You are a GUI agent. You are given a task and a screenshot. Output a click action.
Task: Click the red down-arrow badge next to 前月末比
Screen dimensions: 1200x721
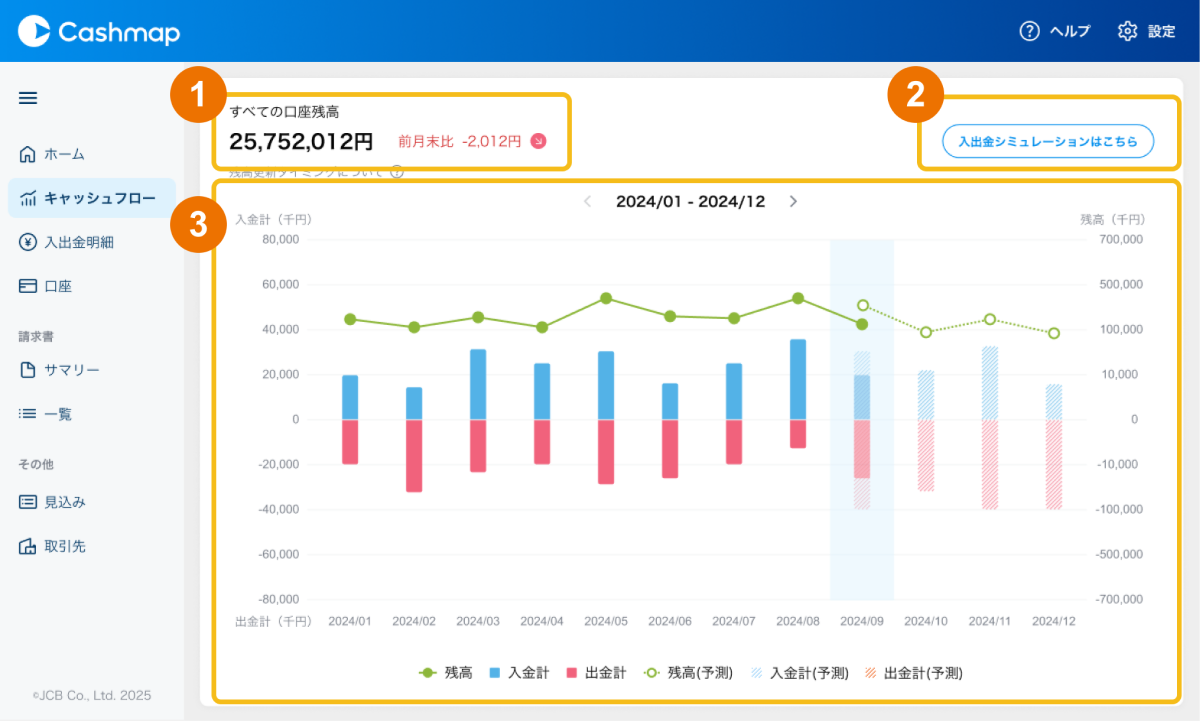pyautogui.click(x=538, y=141)
